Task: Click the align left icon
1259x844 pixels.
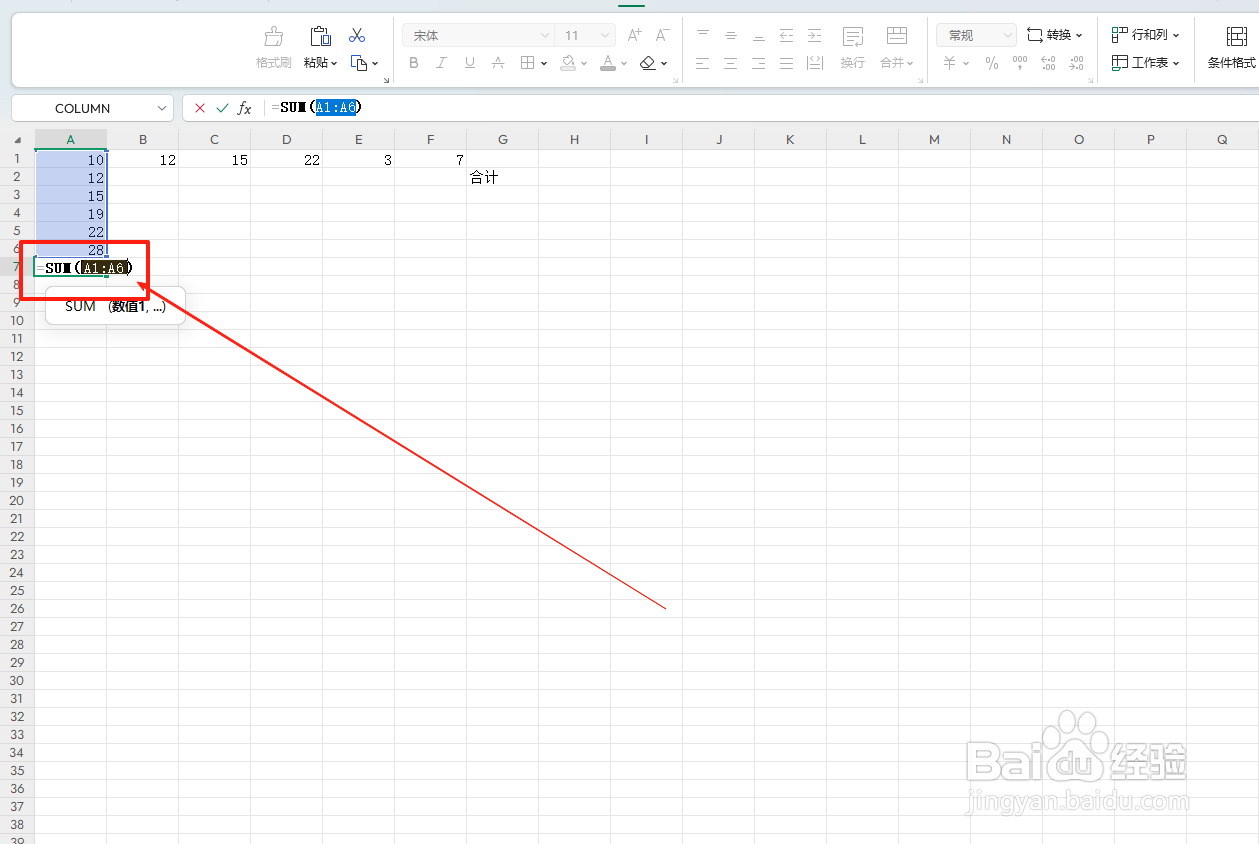Action: (x=703, y=63)
